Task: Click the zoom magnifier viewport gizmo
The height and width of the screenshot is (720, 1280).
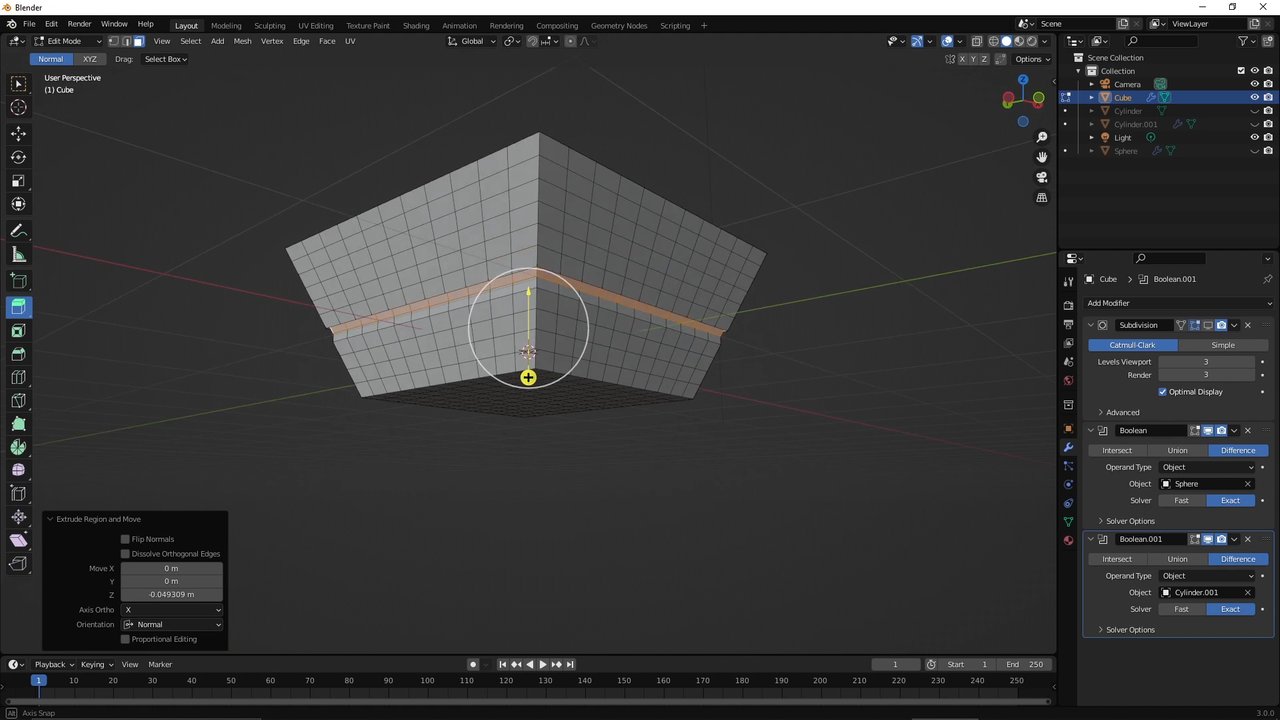Action: click(x=1041, y=137)
